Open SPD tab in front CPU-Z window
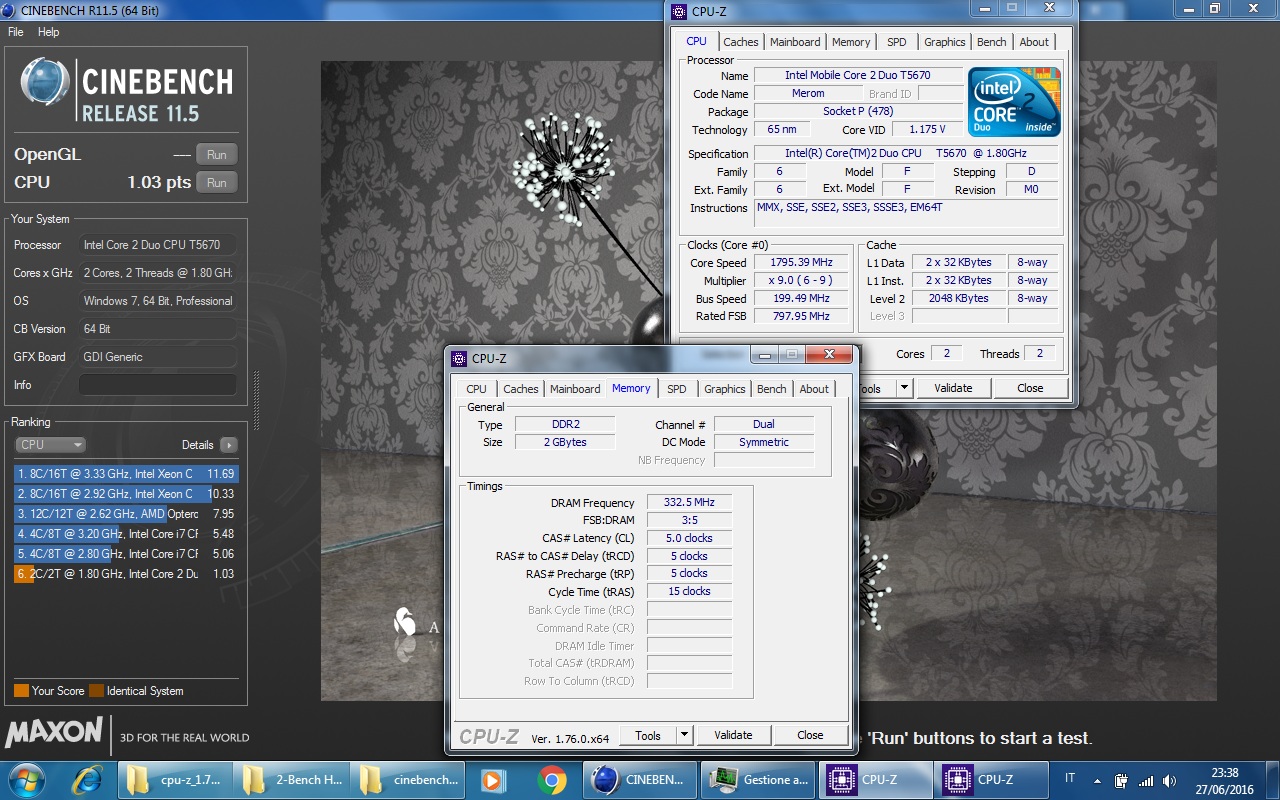 tap(677, 389)
